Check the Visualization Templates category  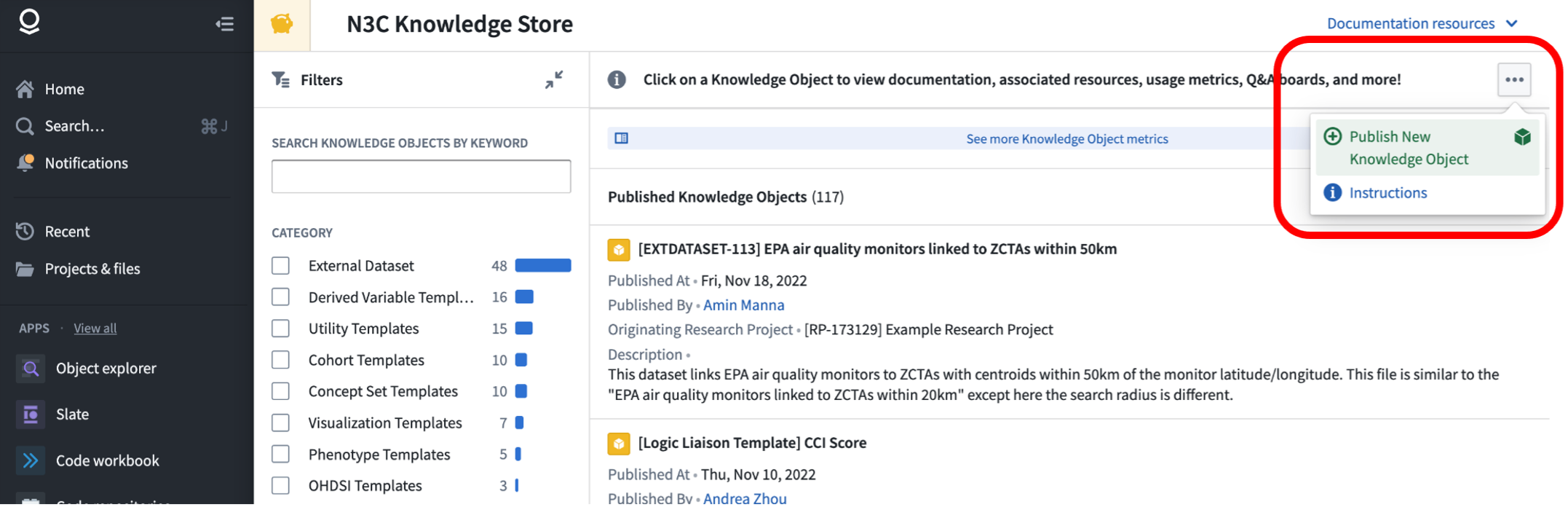[x=280, y=422]
